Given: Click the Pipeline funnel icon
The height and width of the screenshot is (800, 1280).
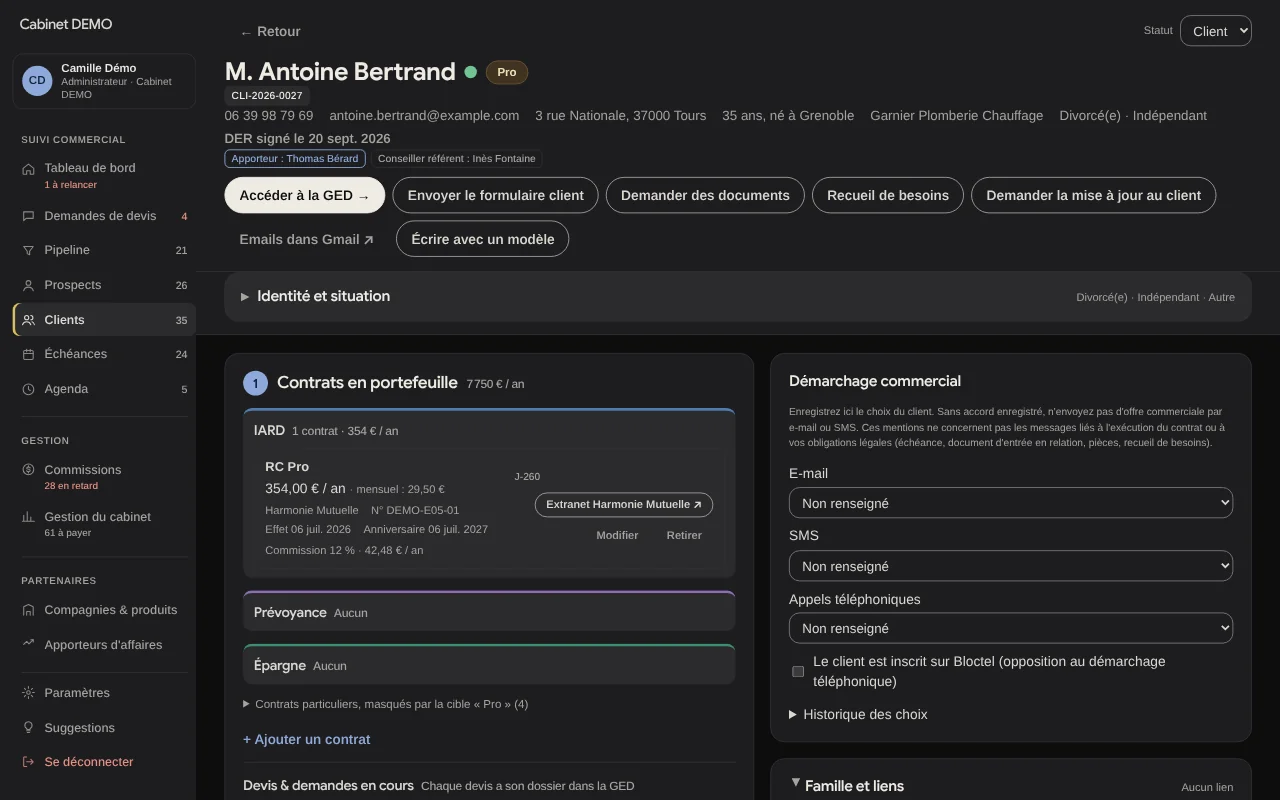Looking at the screenshot, I should [x=28, y=250].
